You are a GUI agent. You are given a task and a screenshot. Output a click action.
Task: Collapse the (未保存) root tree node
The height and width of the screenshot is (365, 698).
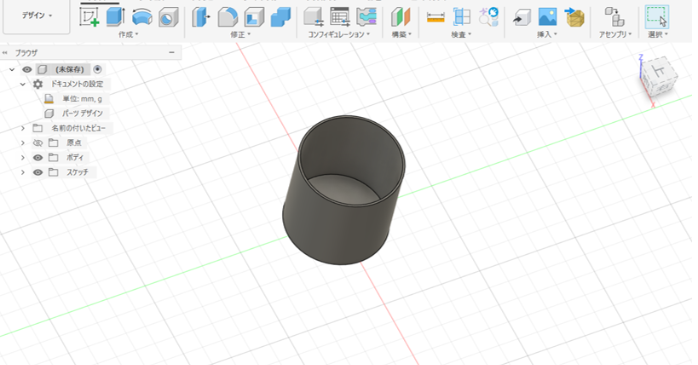[12, 69]
